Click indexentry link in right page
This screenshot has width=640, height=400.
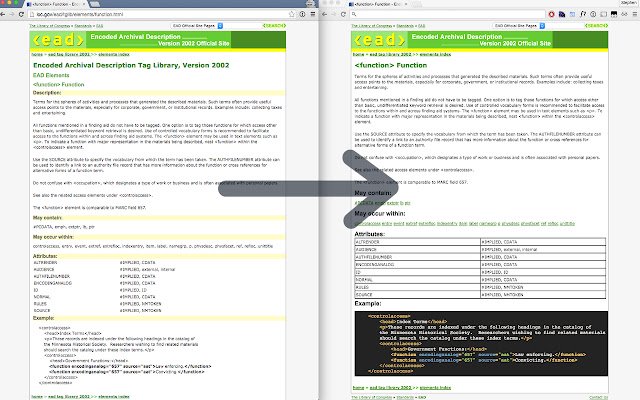447,224
